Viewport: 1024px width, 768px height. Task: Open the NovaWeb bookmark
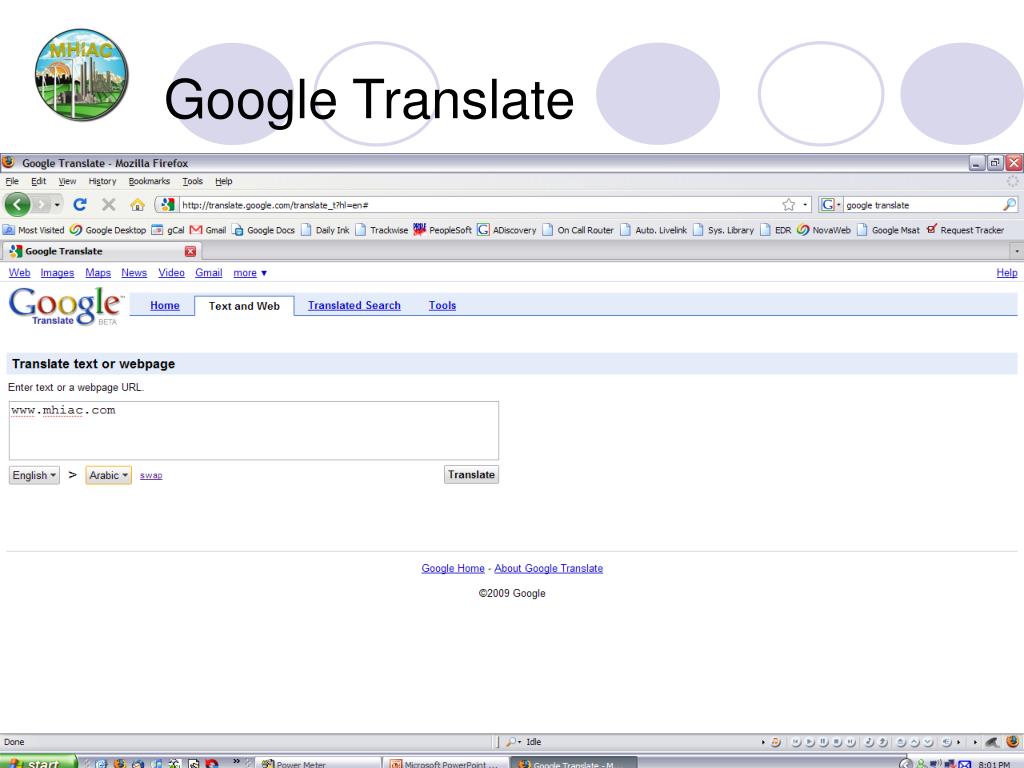(x=824, y=230)
